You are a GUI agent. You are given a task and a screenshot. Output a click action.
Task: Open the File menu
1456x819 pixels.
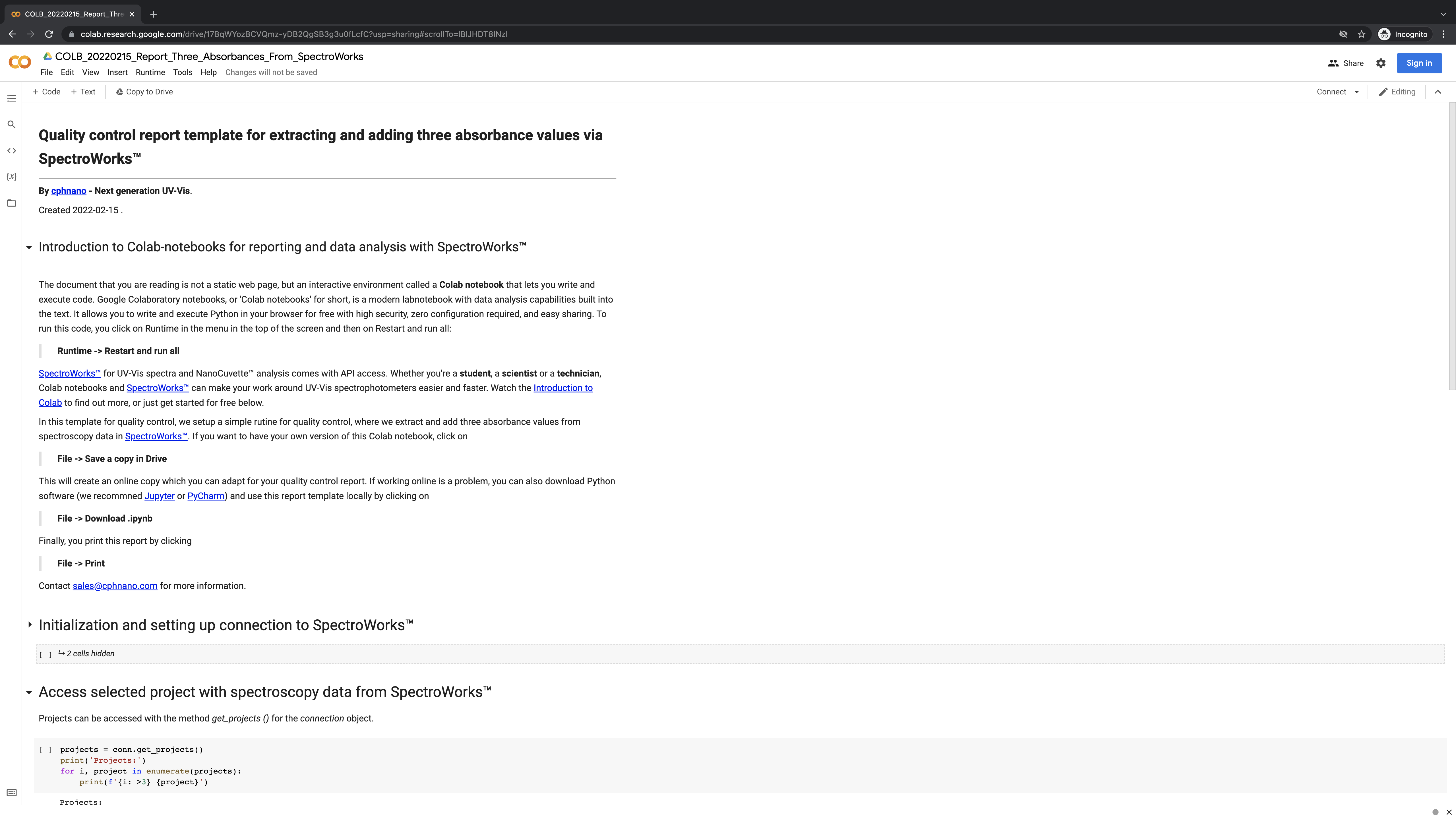[x=46, y=72]
